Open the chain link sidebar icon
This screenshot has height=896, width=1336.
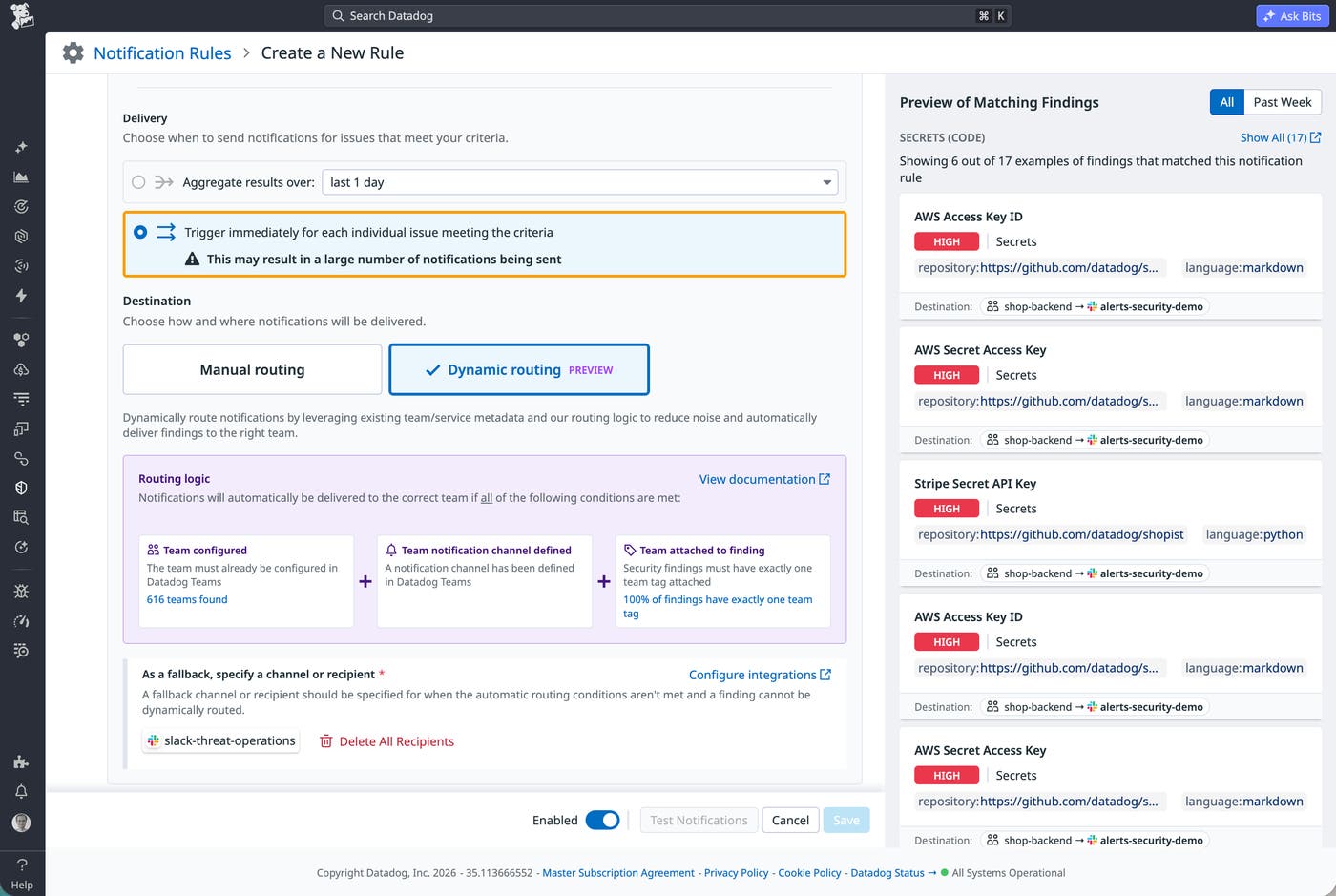21,458
